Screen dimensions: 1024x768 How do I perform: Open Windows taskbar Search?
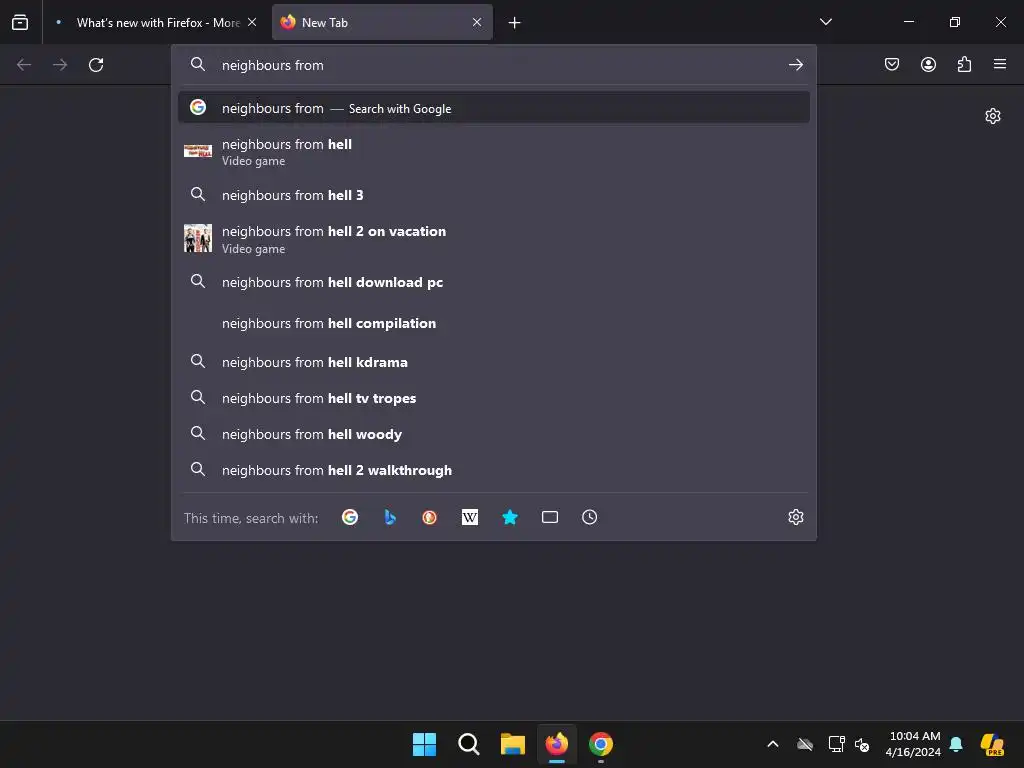(x=469, y=744)
